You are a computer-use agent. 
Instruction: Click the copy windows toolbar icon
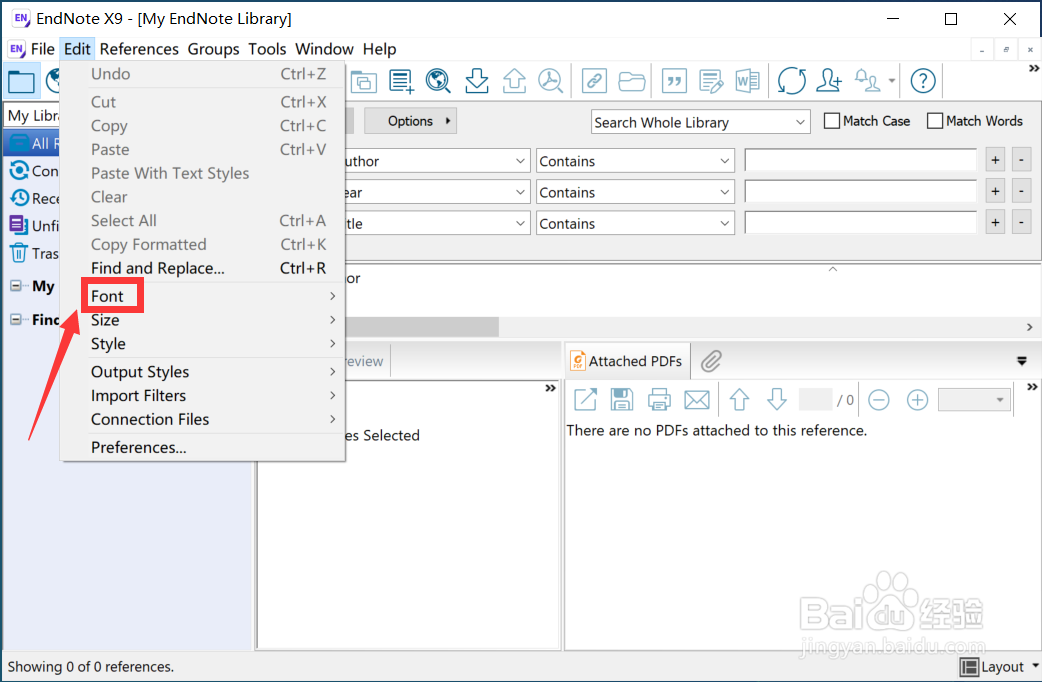[x=364, y=81]
